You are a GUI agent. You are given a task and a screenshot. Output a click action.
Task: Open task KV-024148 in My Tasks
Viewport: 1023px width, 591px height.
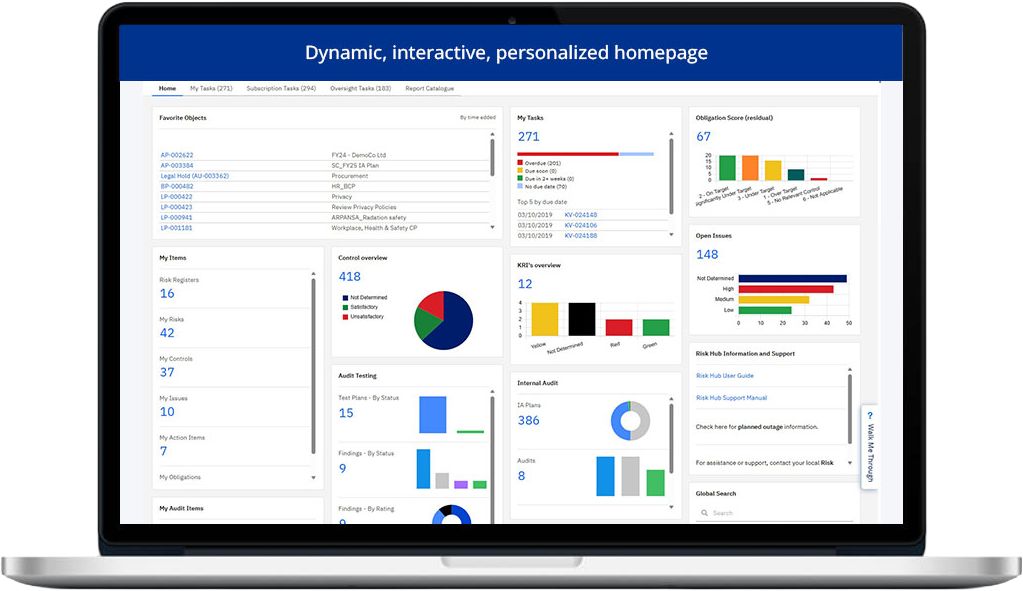[x=581, y=215]
